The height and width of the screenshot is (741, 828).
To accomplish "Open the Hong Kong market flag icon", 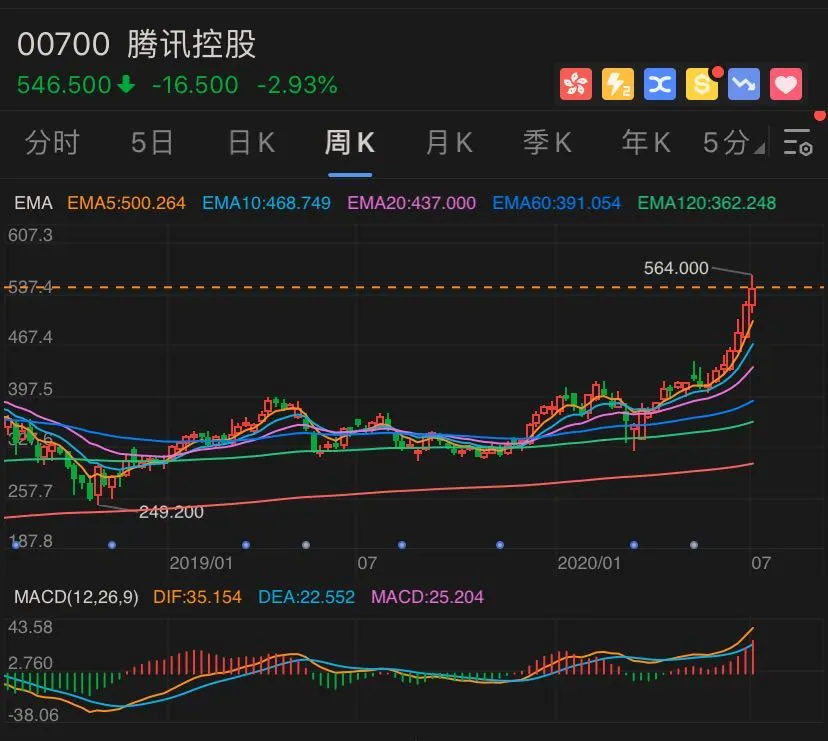I will 575,84.
